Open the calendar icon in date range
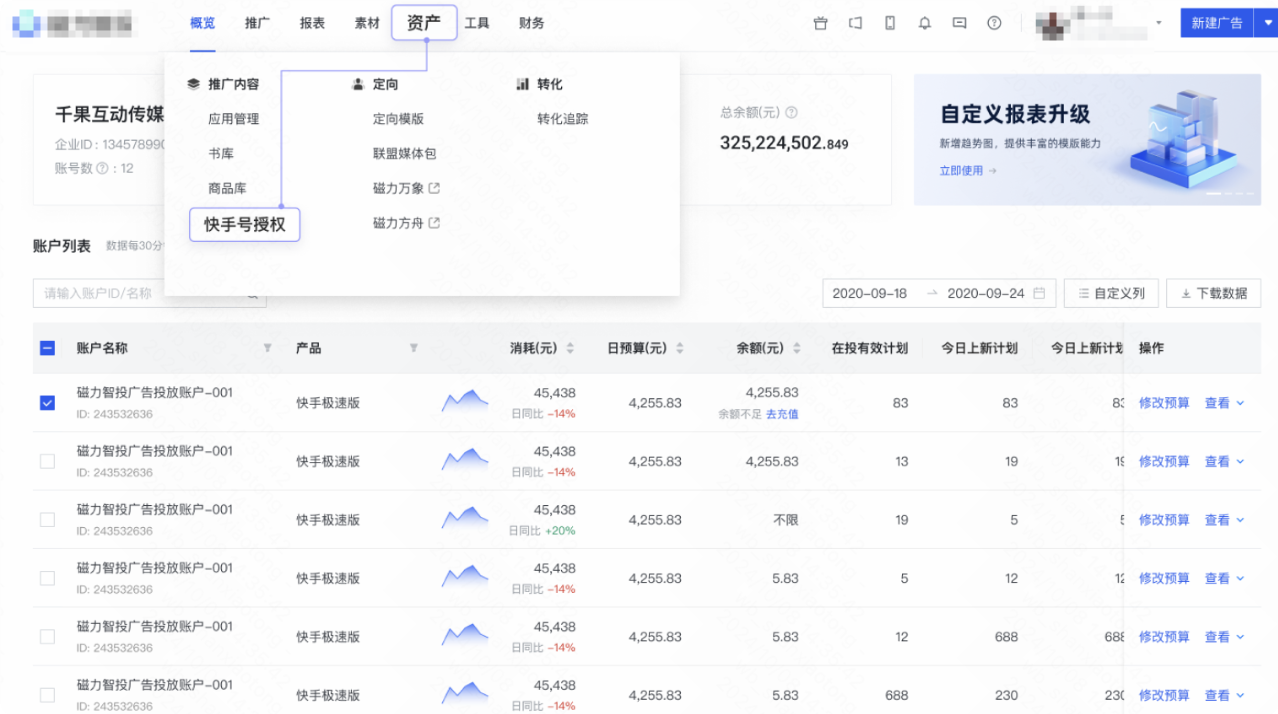1278x714 pixels. pyautogui.click(x=1039, y=293)
